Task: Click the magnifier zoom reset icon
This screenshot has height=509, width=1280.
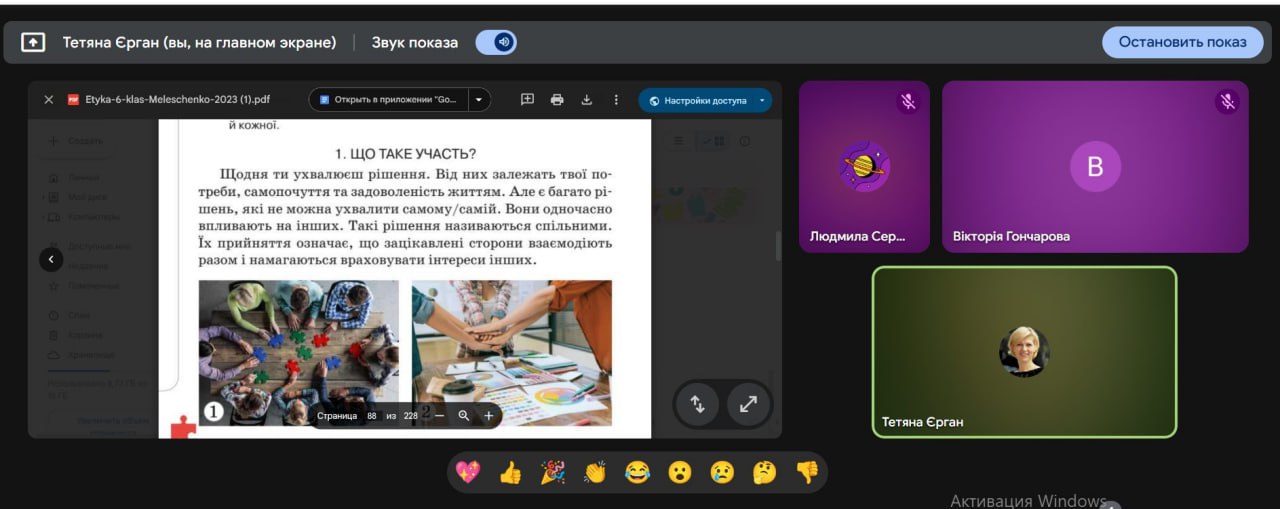Action: [464, 415]
